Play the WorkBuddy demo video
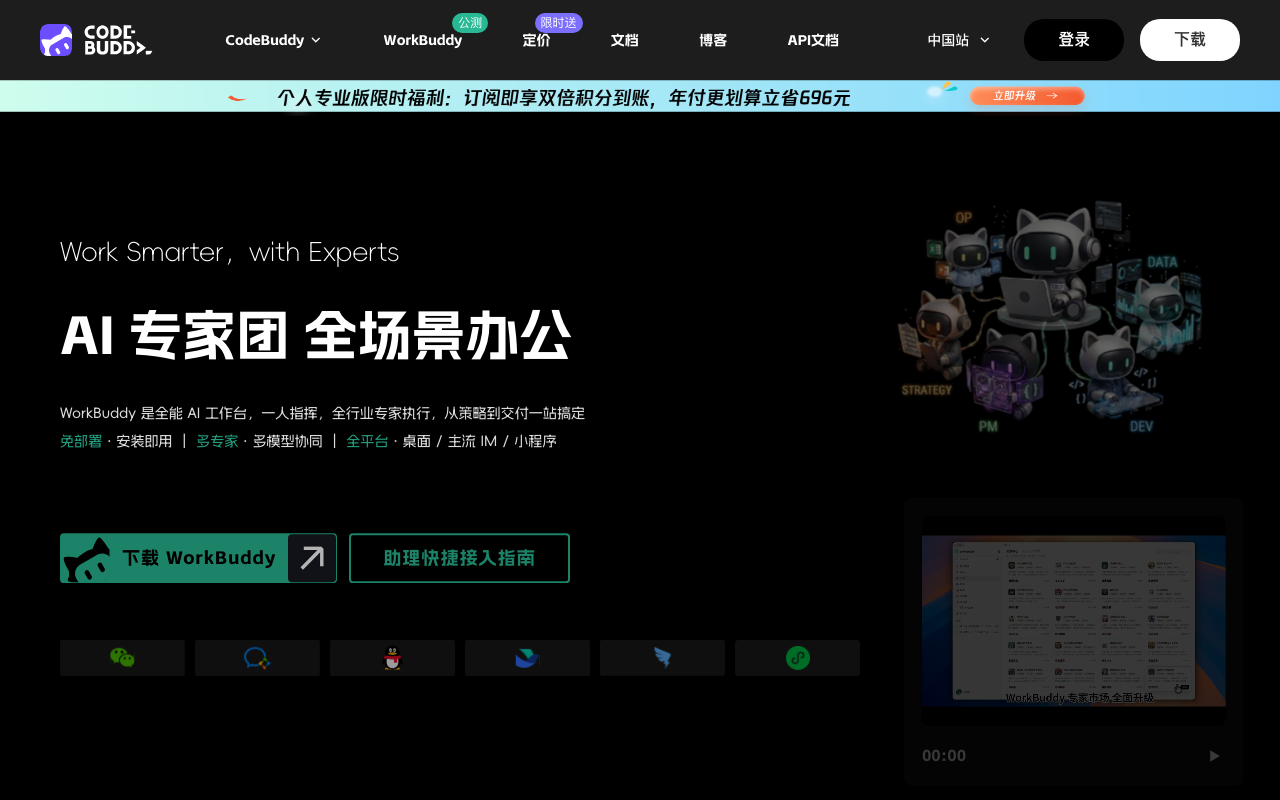The height and width of the screenshot is (800, 1280). point(1214,756)
